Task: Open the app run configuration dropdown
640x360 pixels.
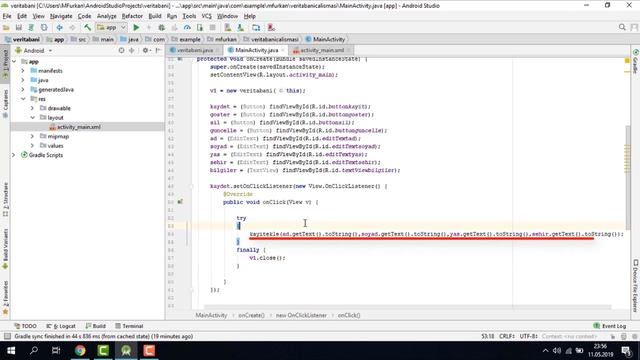Action: point(111,28)
